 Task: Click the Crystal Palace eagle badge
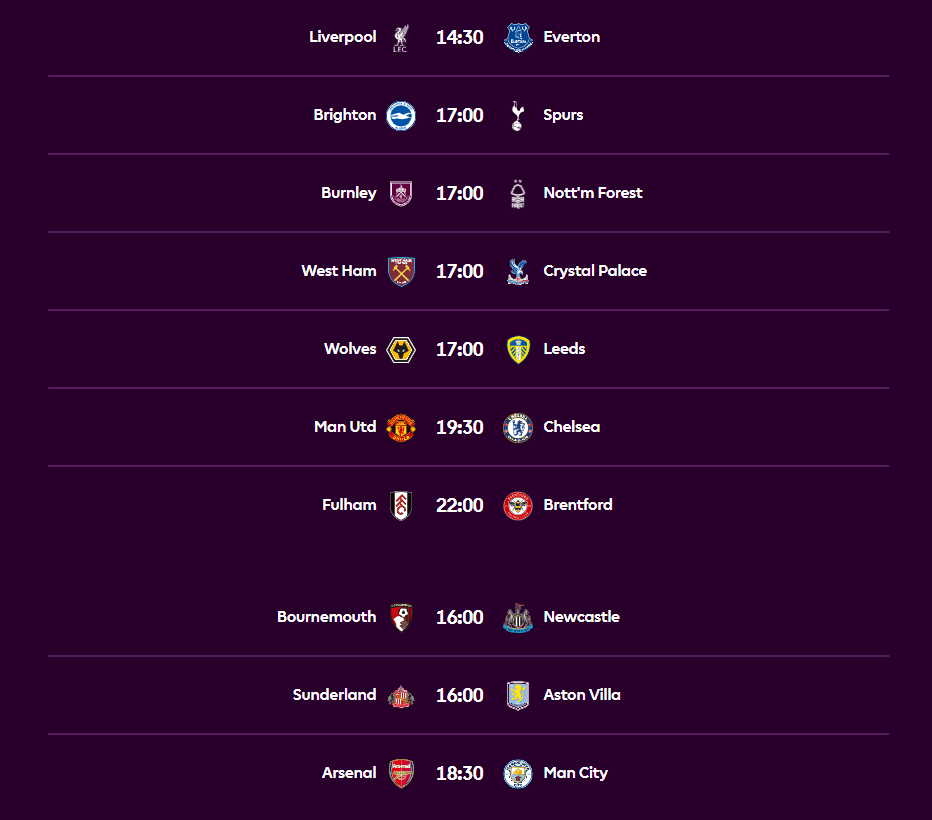(518, 272)
